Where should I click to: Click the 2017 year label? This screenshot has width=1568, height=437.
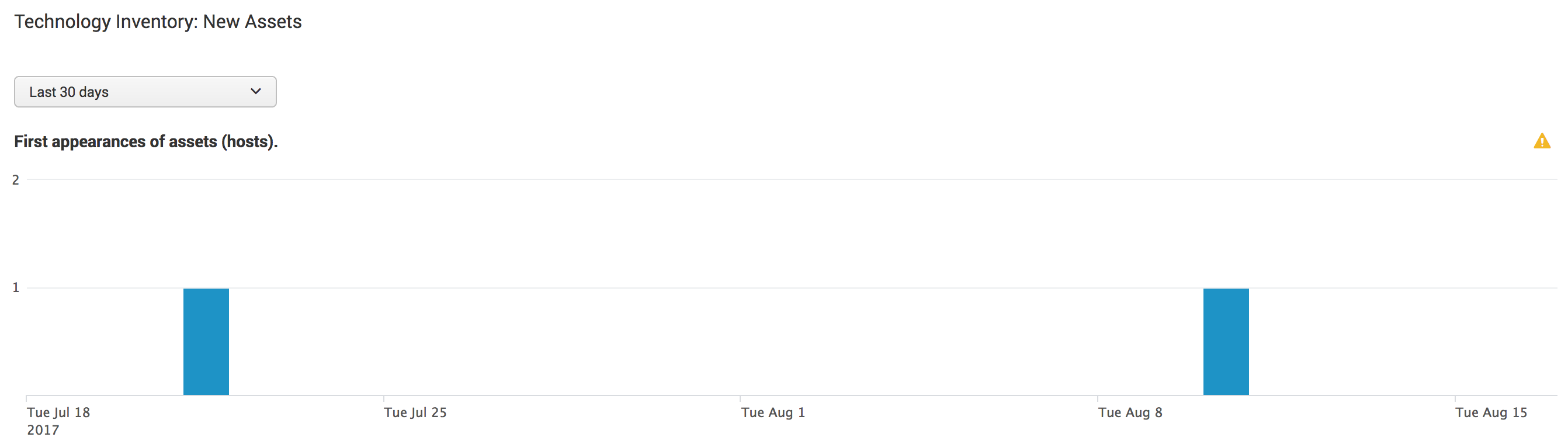click(43, 429)
